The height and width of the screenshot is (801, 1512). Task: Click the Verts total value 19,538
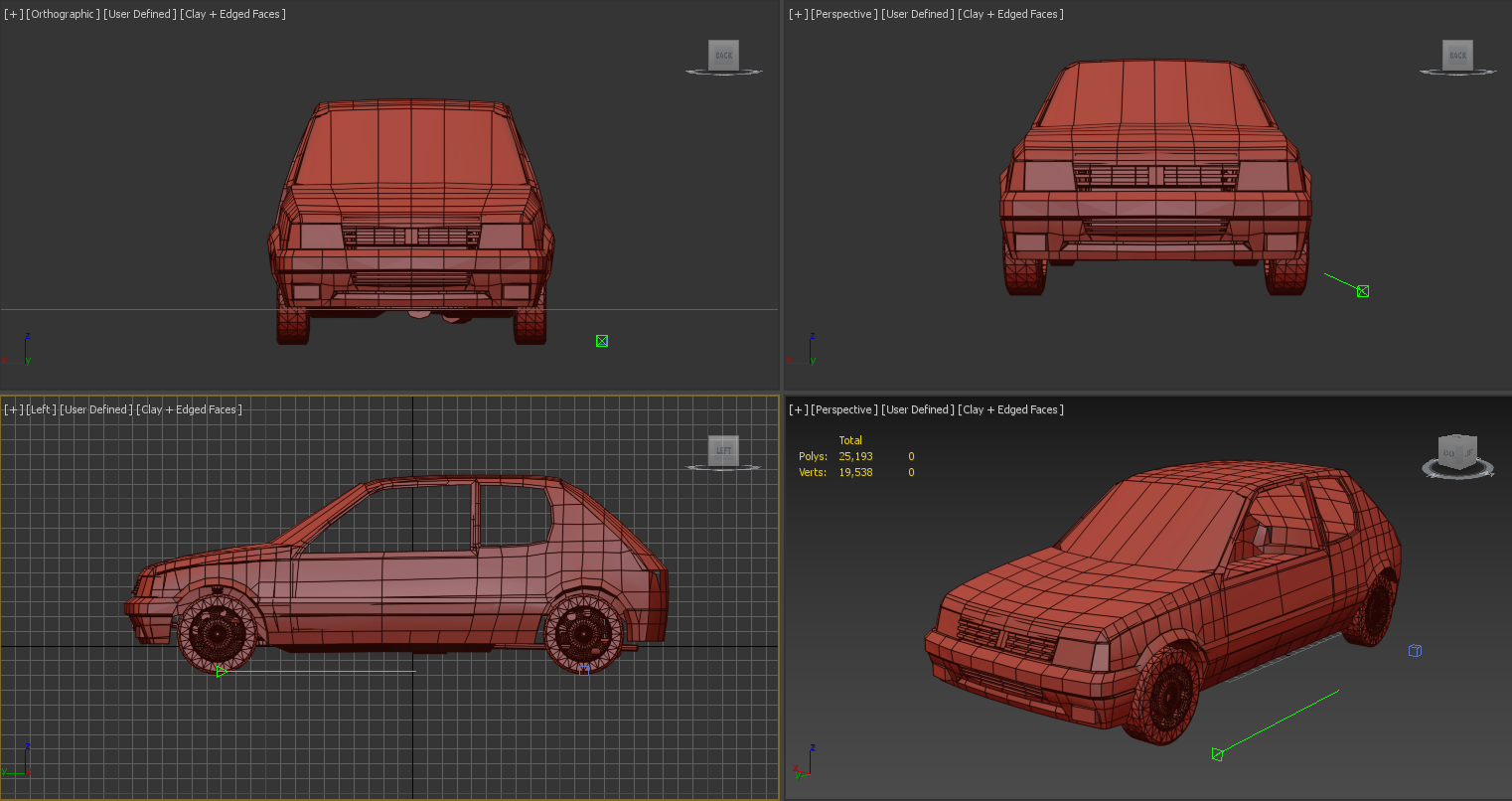(855, 472)
